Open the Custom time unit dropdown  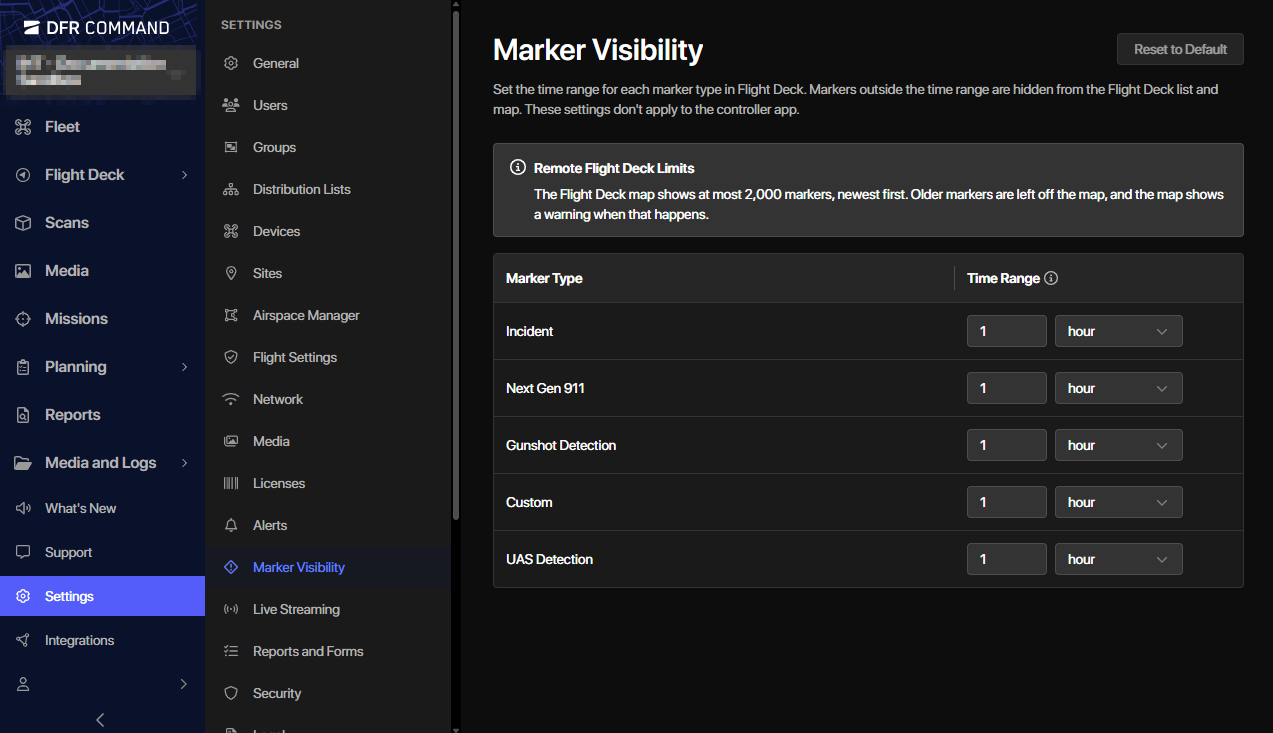(1119, 502)
